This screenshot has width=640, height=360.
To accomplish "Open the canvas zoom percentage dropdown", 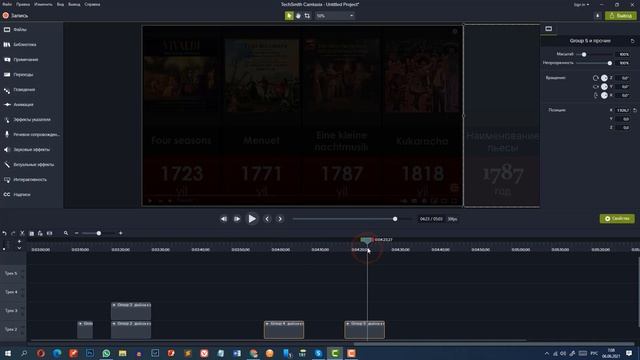I will pos(335,16).
